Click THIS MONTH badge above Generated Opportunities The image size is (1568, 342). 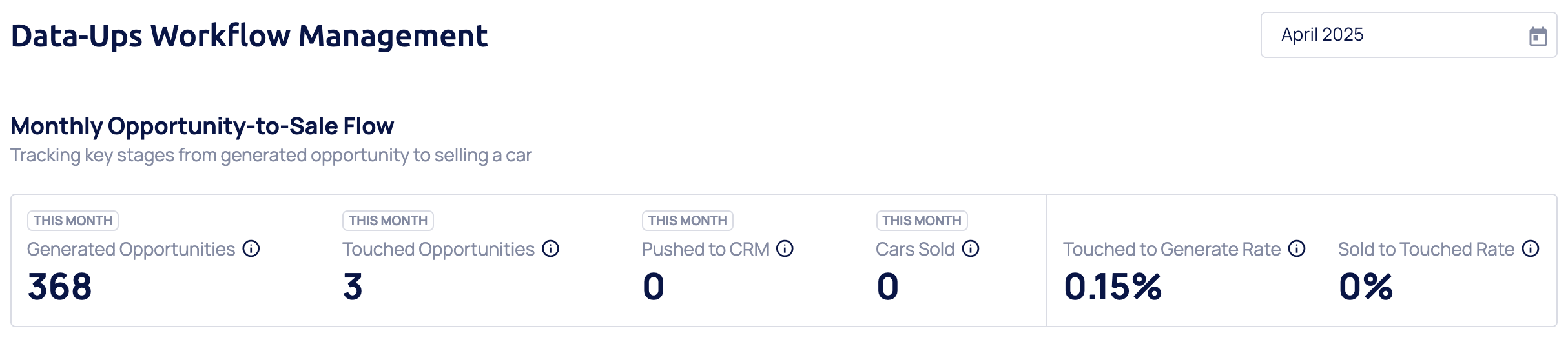(x=73, y=221)
